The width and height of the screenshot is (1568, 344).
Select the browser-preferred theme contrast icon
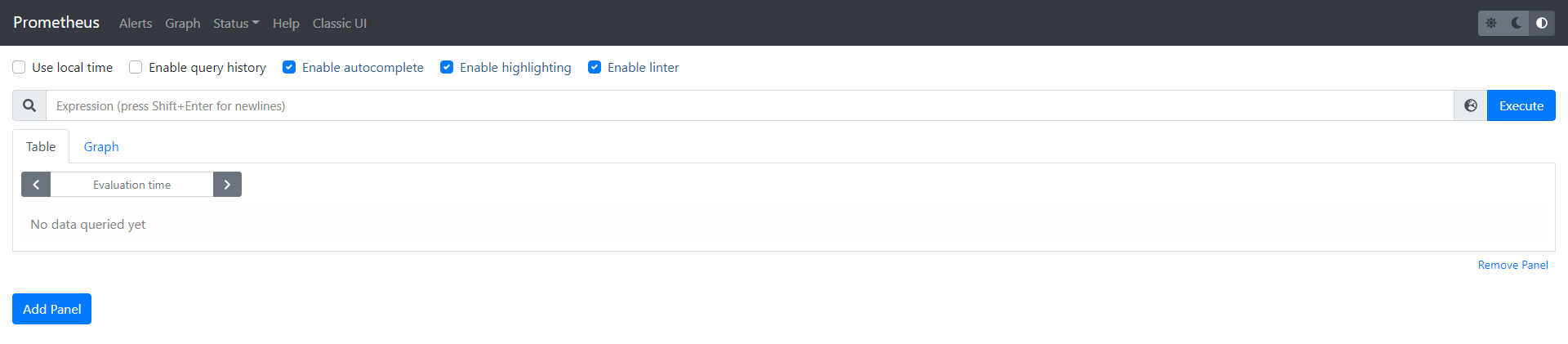pos(1542,23)
